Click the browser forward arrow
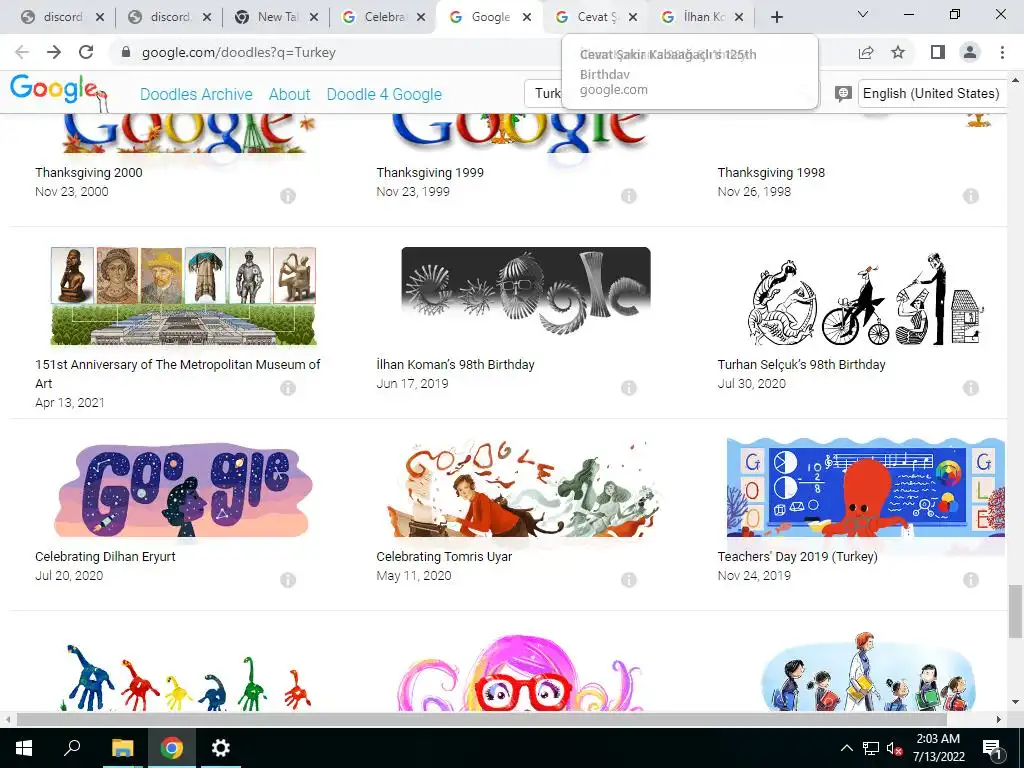 click(x=54, y=52)
